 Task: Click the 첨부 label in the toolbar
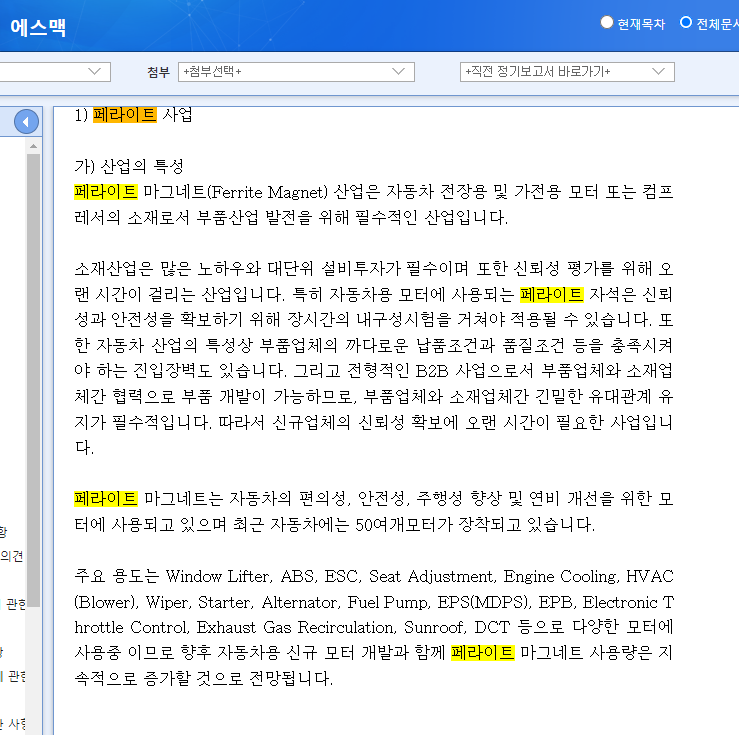tap(158, 72)
